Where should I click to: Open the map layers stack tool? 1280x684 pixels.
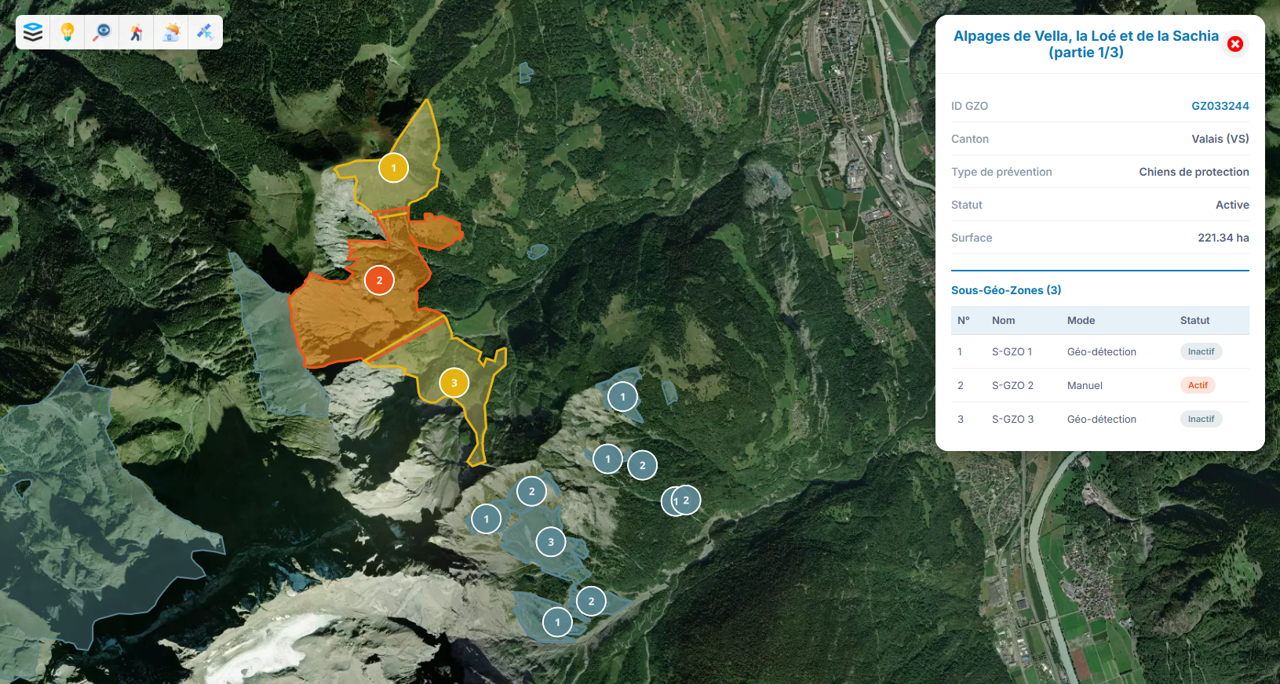33,32
